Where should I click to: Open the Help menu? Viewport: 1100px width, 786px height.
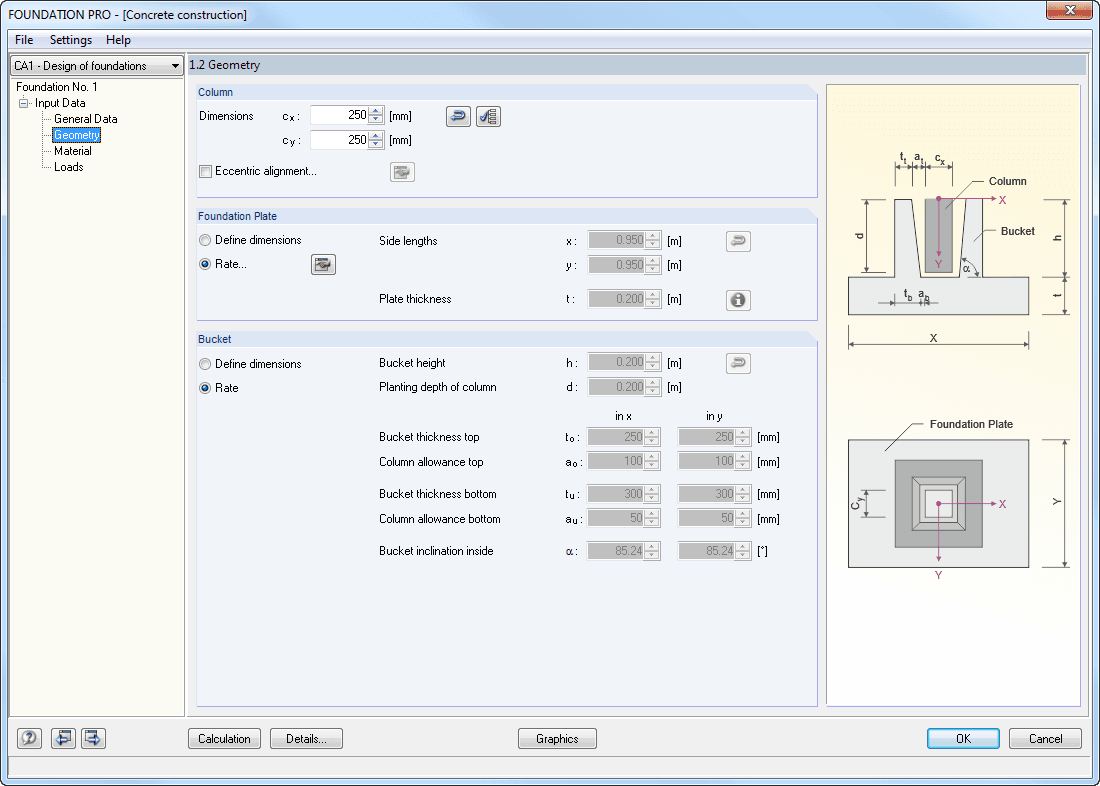[x=119, y=40]
